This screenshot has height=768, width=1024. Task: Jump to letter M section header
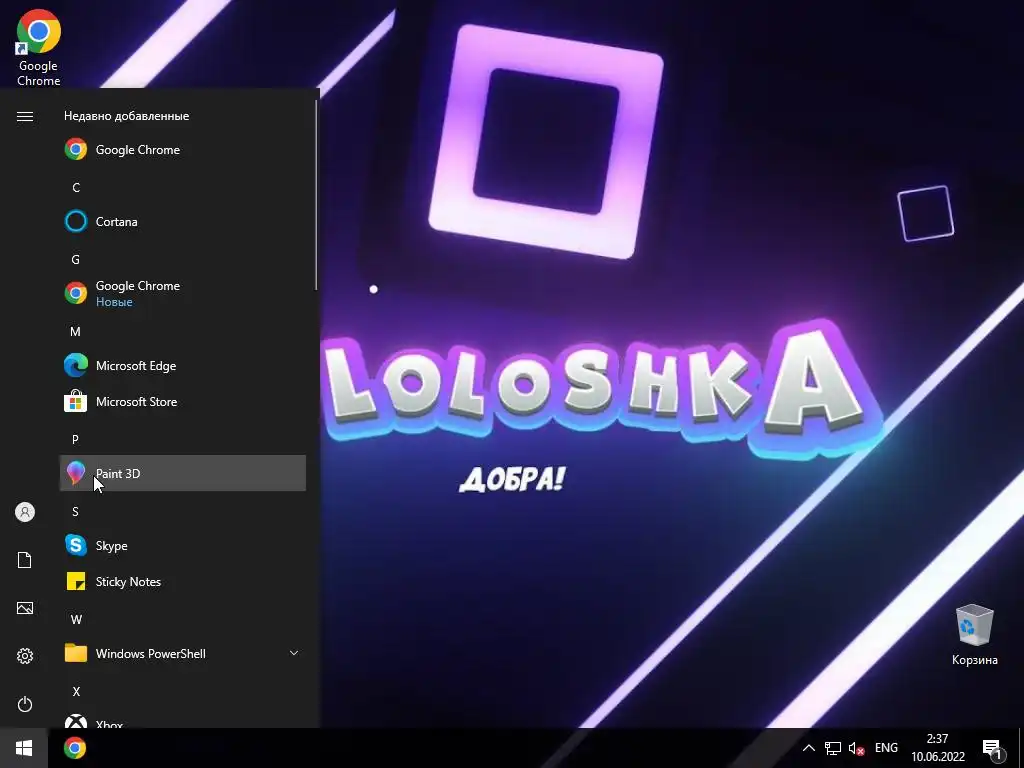[76, 332]
